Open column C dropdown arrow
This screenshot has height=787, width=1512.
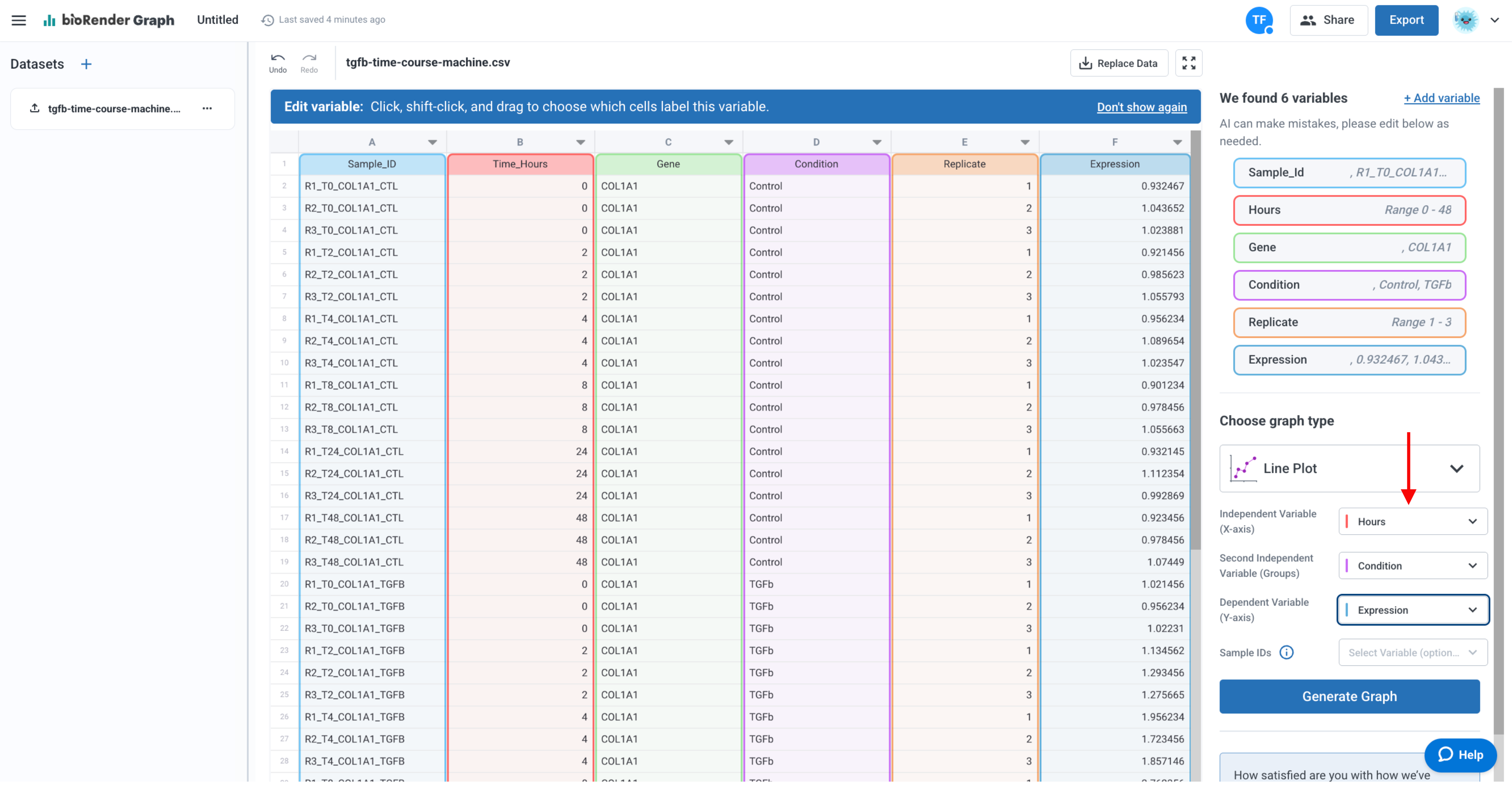click(x=729, y=142)
